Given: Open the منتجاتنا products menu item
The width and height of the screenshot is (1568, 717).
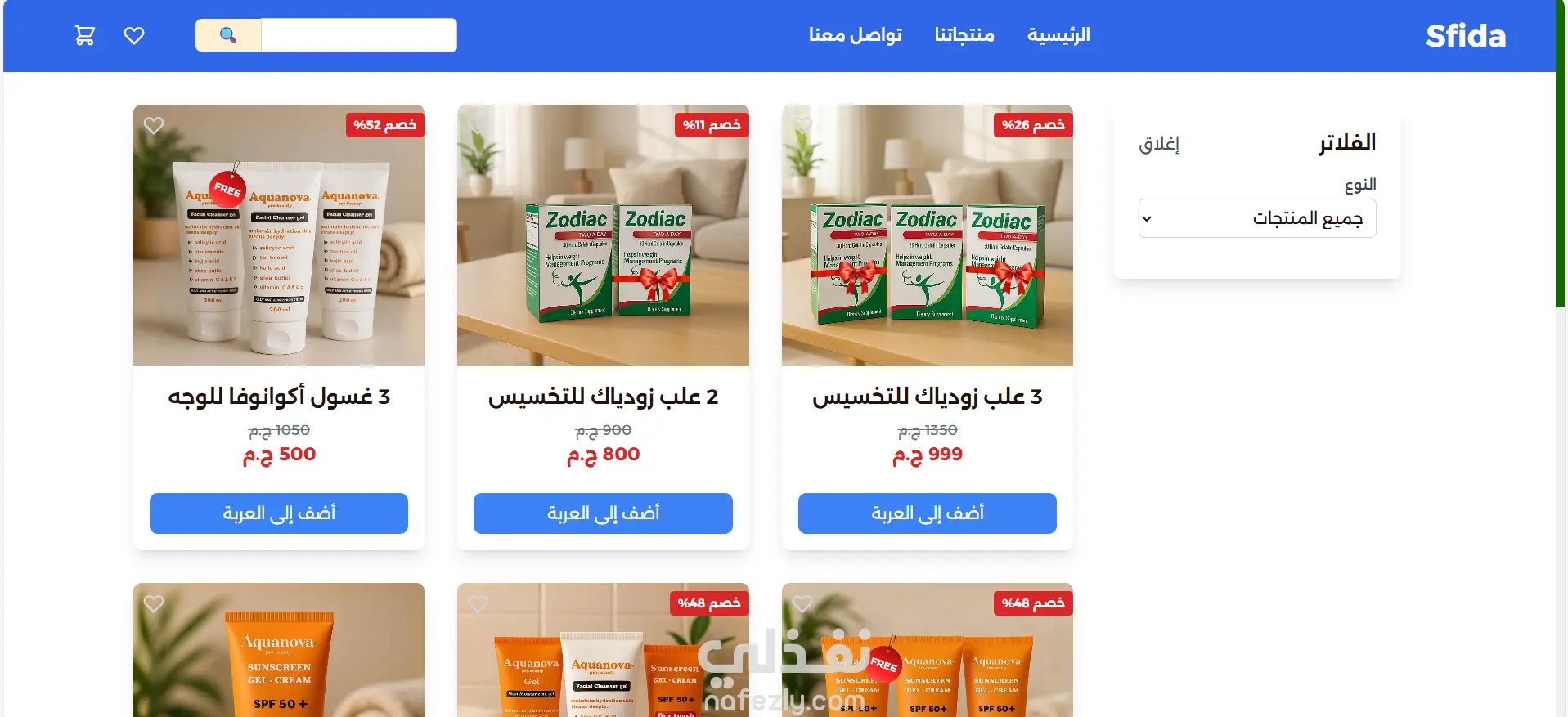Looking at the screenshot, I should pos(964,35).
